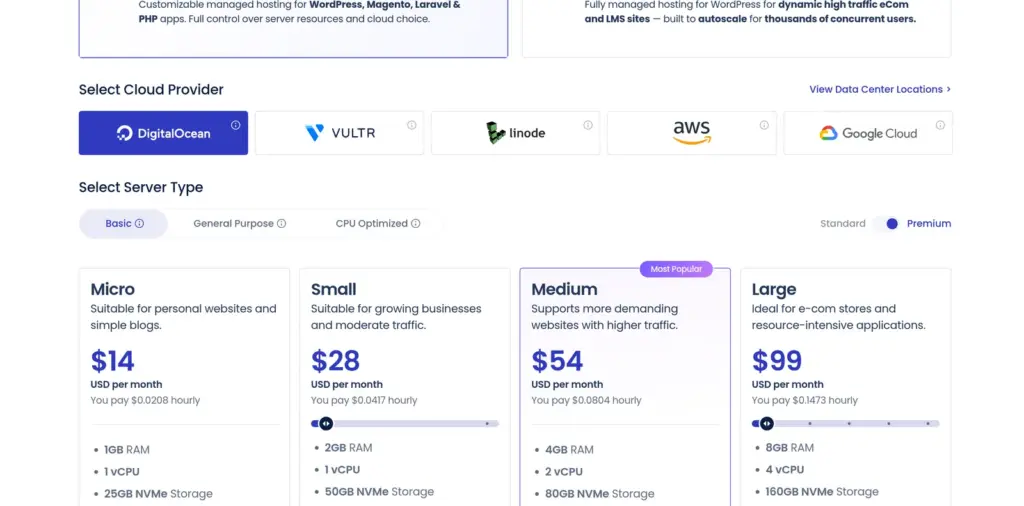Image resolution: width=1024 pixels, height=506 pixels.
Task: Choose the Google Cloud provider
Action: tap(868, 133)
